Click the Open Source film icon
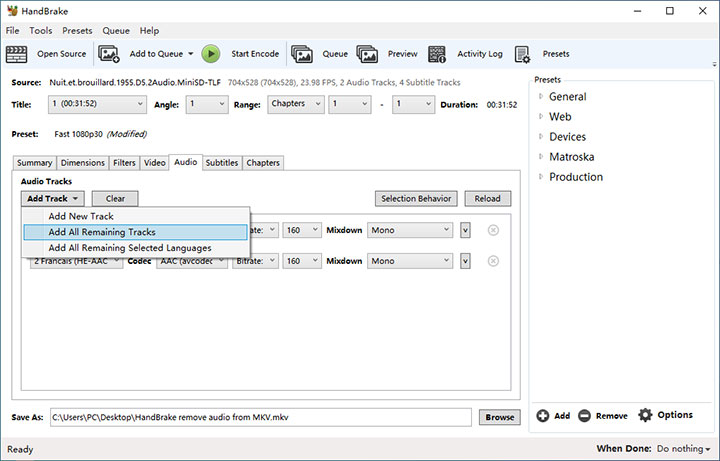Viewport: 720px width, 461px height. pyautogui.click(x=17, y=54)
